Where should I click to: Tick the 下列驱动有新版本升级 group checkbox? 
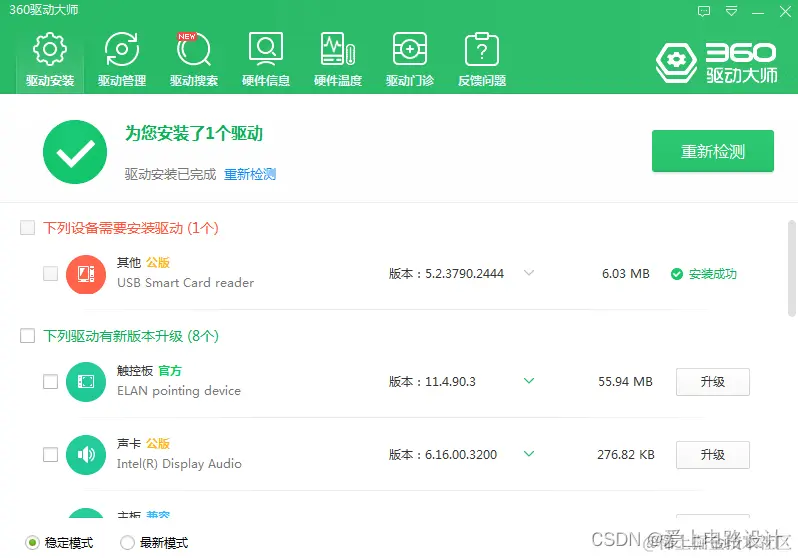[27, 336]
